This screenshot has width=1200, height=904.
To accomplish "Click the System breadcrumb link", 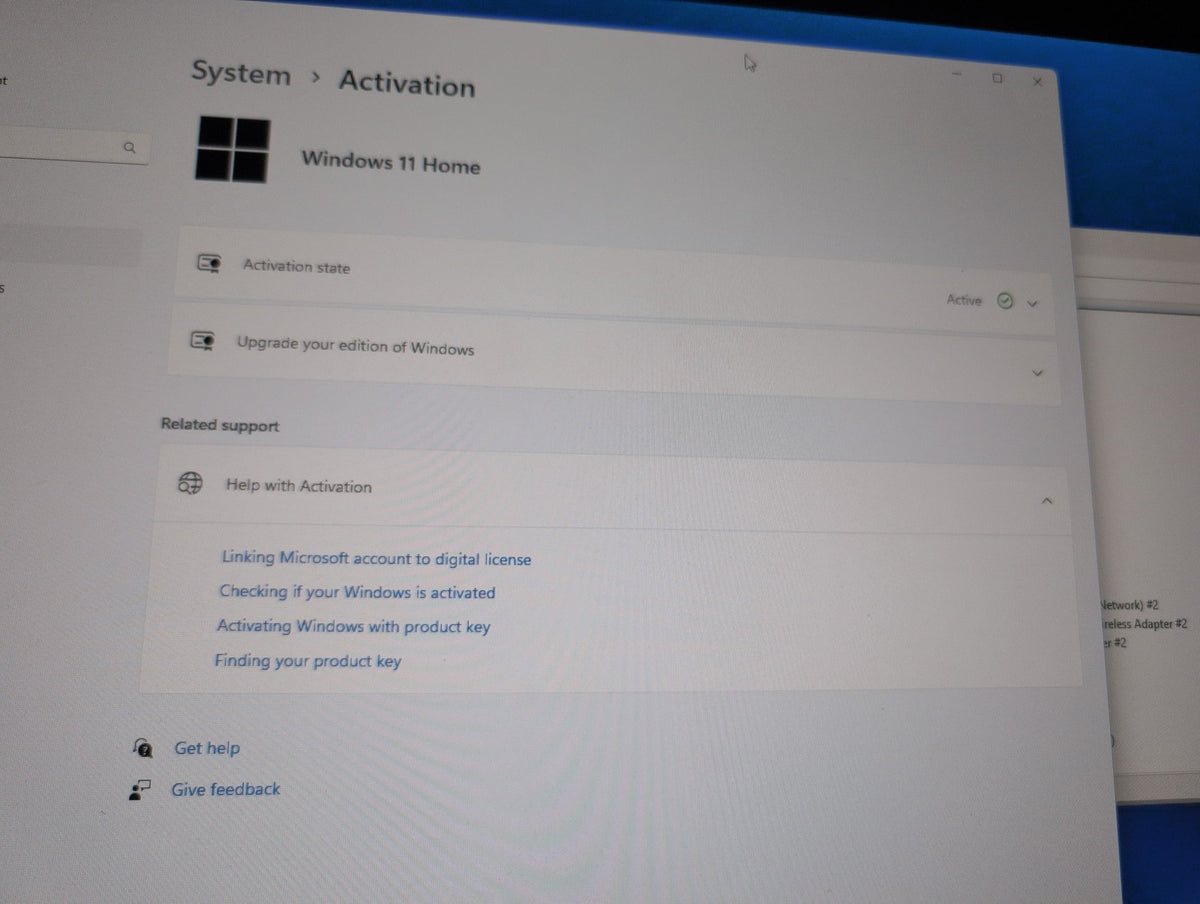I will tap(241, 74).
